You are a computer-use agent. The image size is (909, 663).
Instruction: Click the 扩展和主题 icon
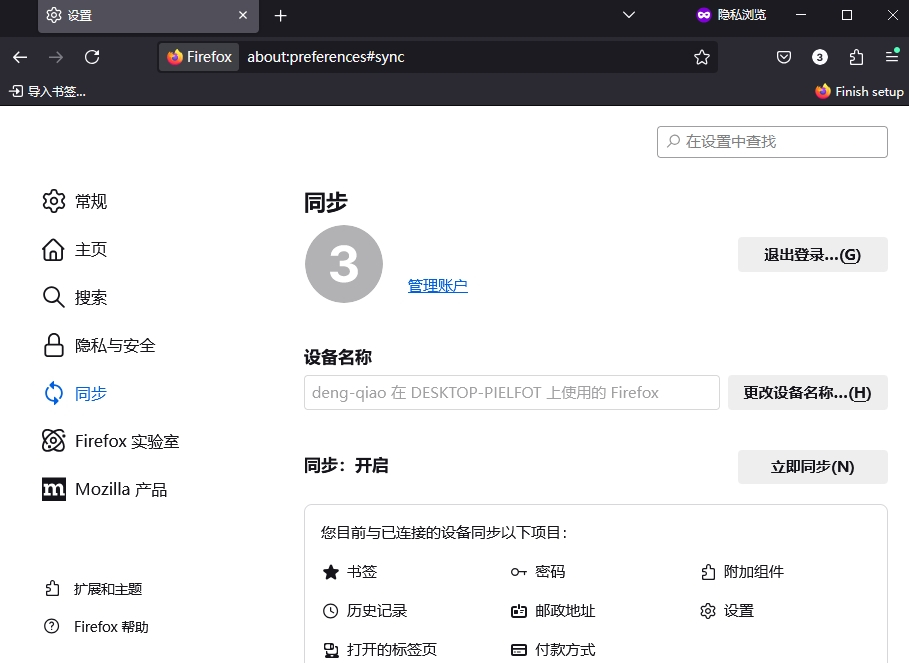click(53, 590)
